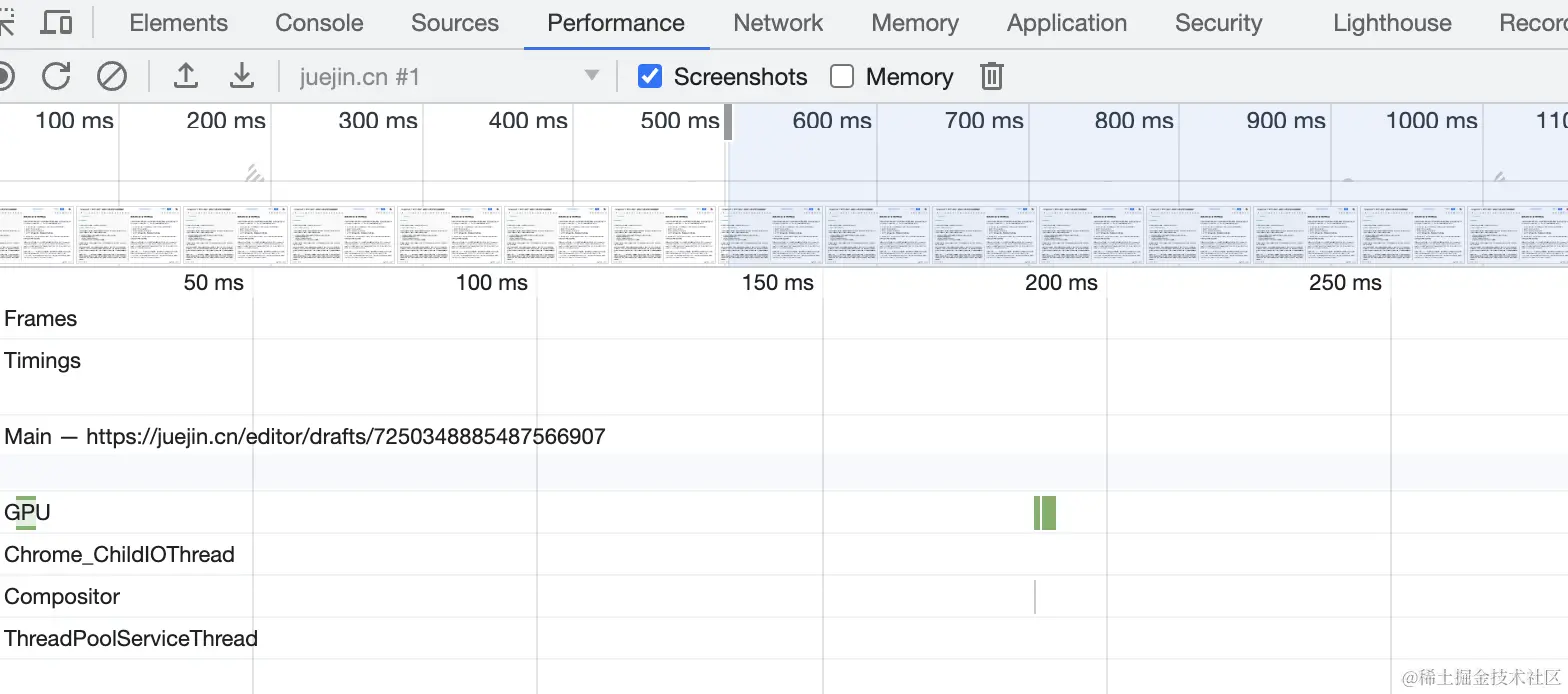1568x694 pixels.
Task: Enable the Memory checkbox
Action: pyautogui.click(x=842, y=76)
